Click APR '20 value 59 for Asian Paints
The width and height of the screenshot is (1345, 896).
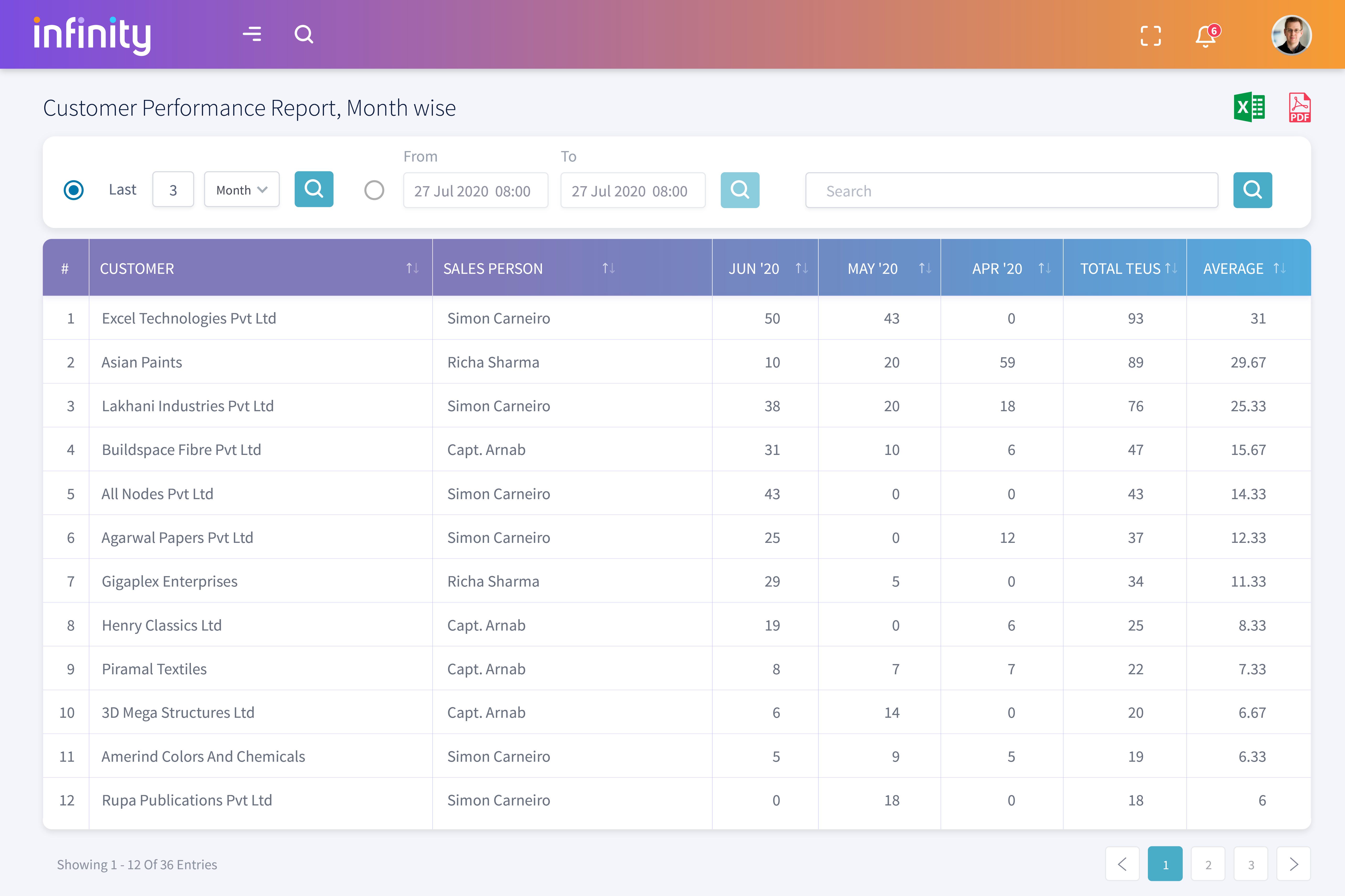(1007, 362)
